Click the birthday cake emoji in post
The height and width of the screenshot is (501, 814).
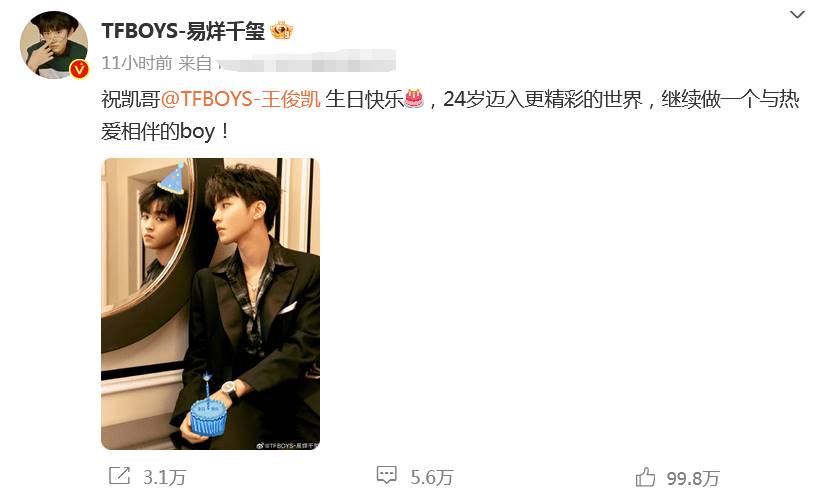pos(413,98)
